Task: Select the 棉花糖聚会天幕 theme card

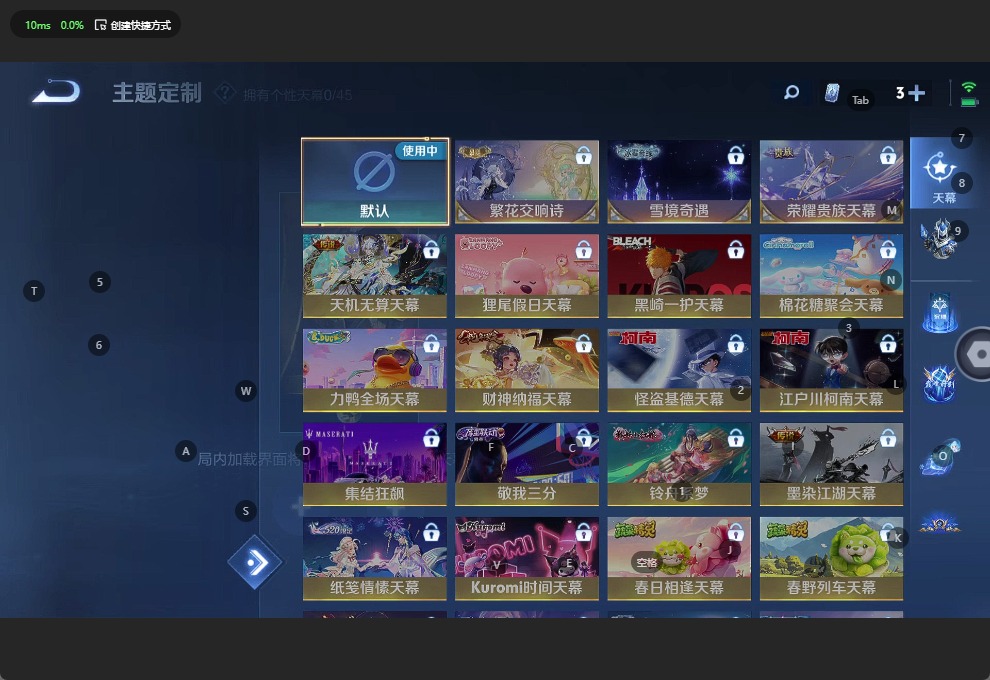Action: (x=832, y=275)
